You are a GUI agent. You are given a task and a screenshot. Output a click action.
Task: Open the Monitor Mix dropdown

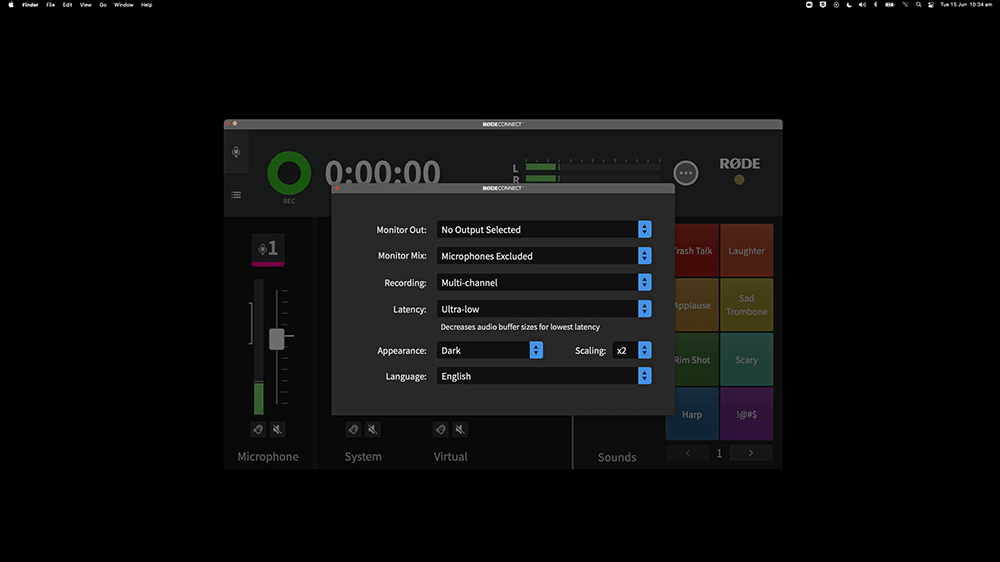pyautogui.click(x=544, y=256)
